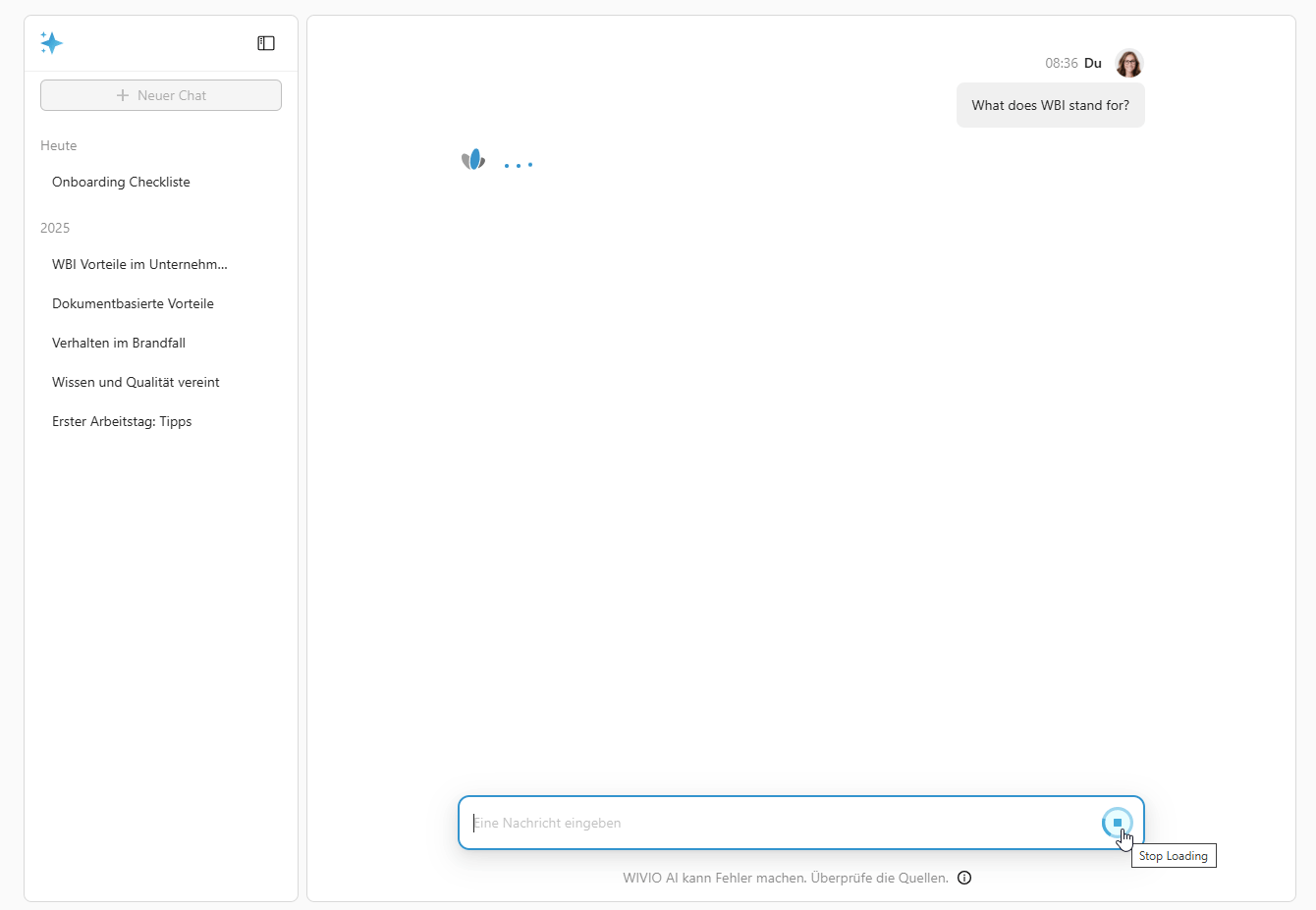Open the Dokumentbasierte Vorteile chat
This screenshot has height=910, width=1316.
click(133, 303)
